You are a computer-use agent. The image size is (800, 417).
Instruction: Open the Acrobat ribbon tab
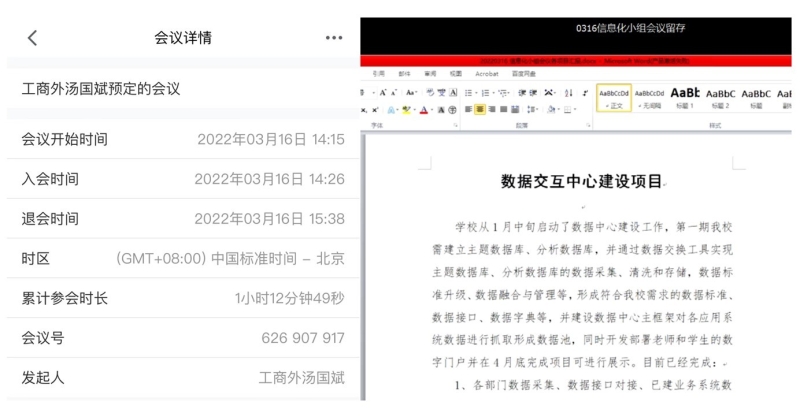click(486, 74)
